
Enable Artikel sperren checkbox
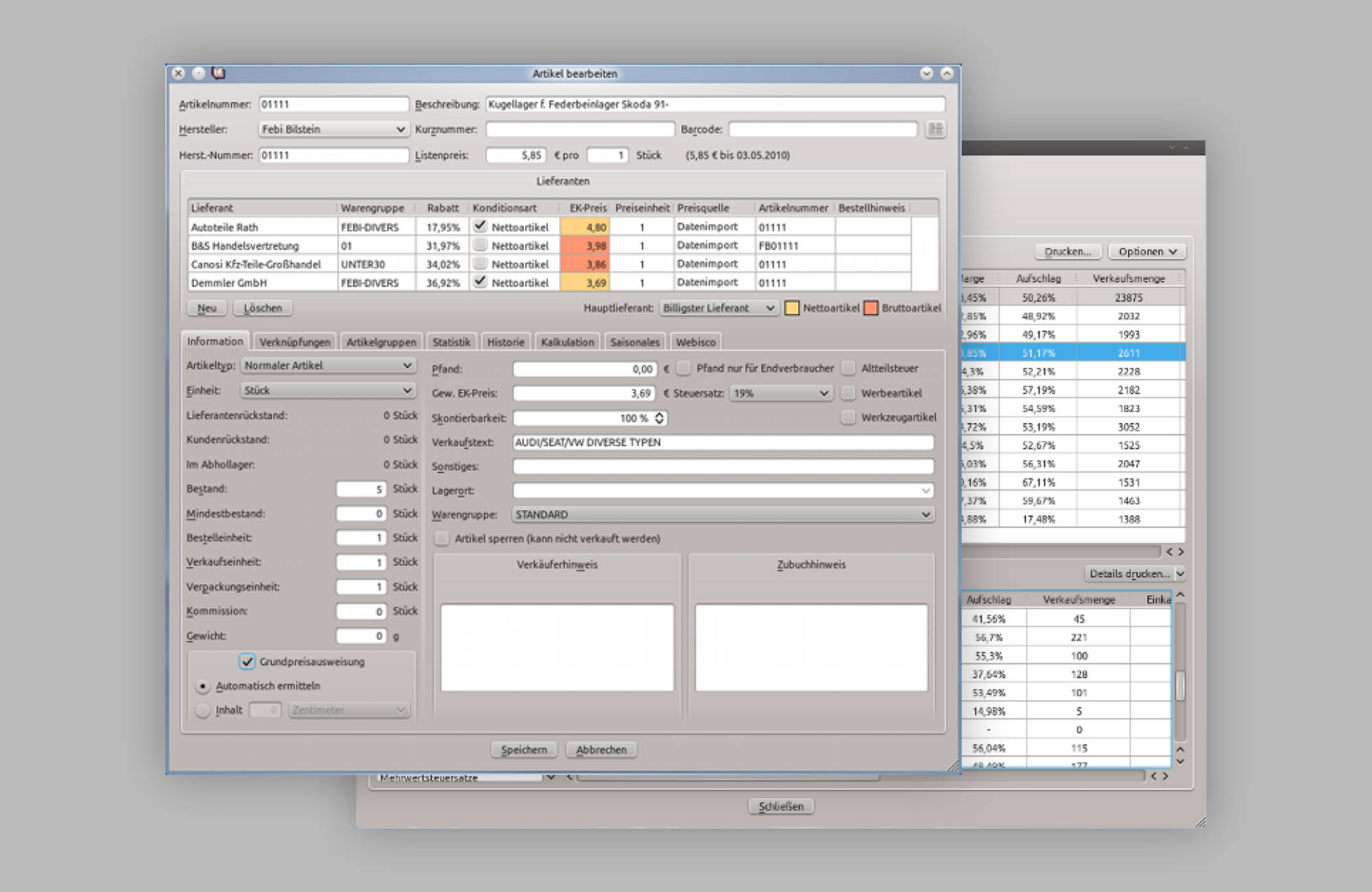pyautogui.click(x=442, y=539)
